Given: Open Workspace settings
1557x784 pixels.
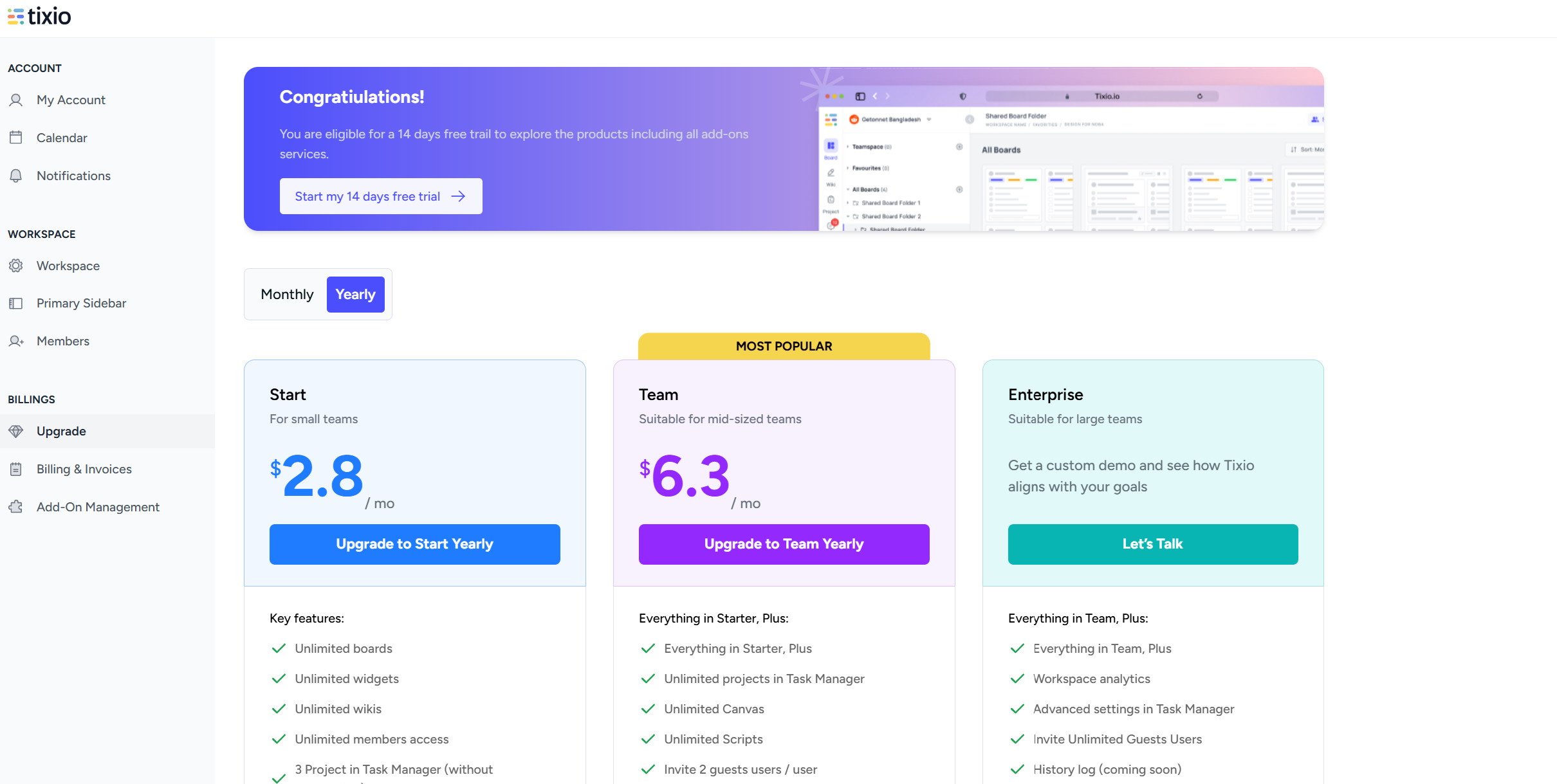Looking at the screenshot, I should click(x=107, y=266).
